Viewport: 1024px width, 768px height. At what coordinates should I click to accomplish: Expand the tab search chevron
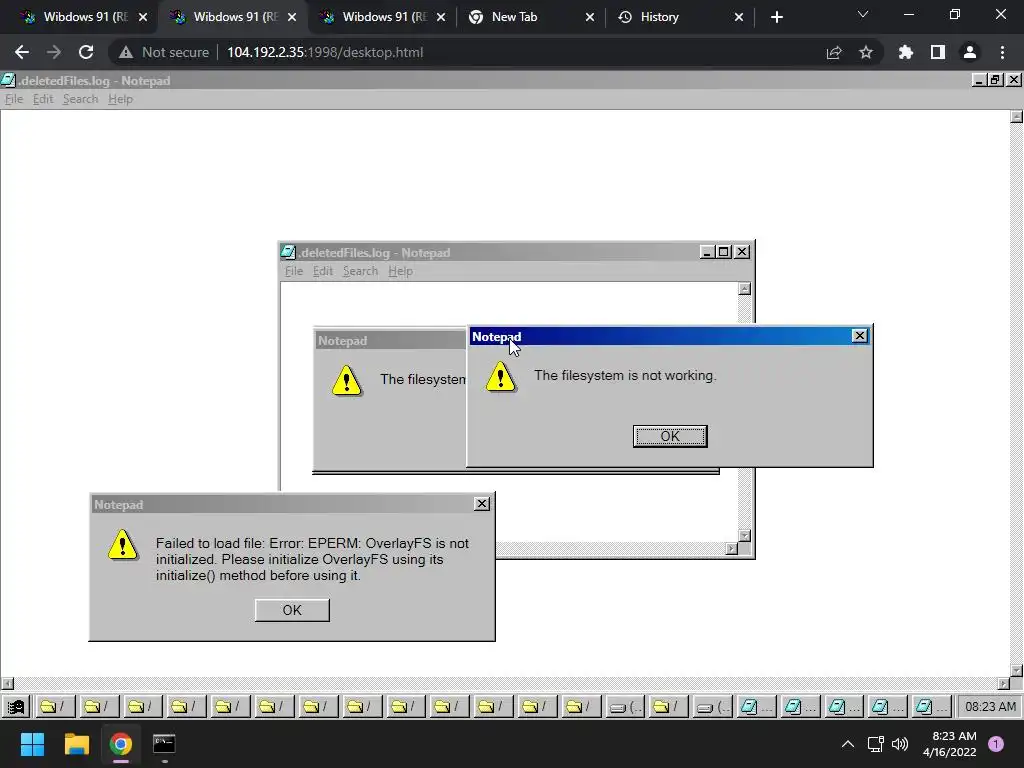click(863, 14)
